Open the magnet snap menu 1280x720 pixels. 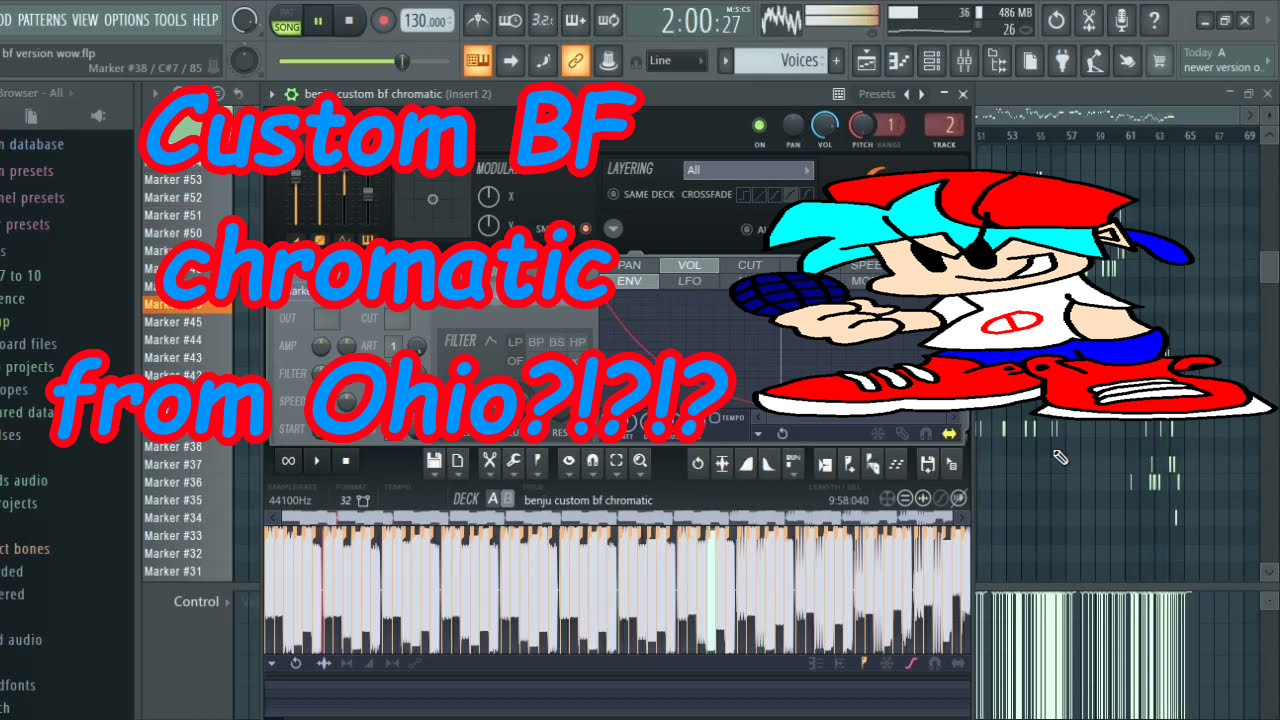coord(592,461)
